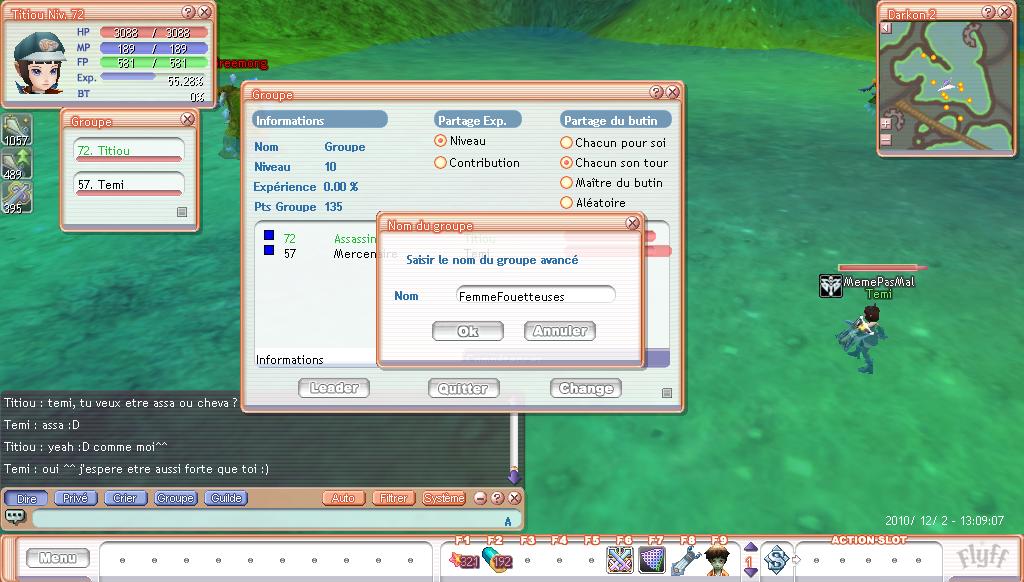Select Contribution experience sharing
This screenshot has width=1024, height=582.
(x=440, y=163)
